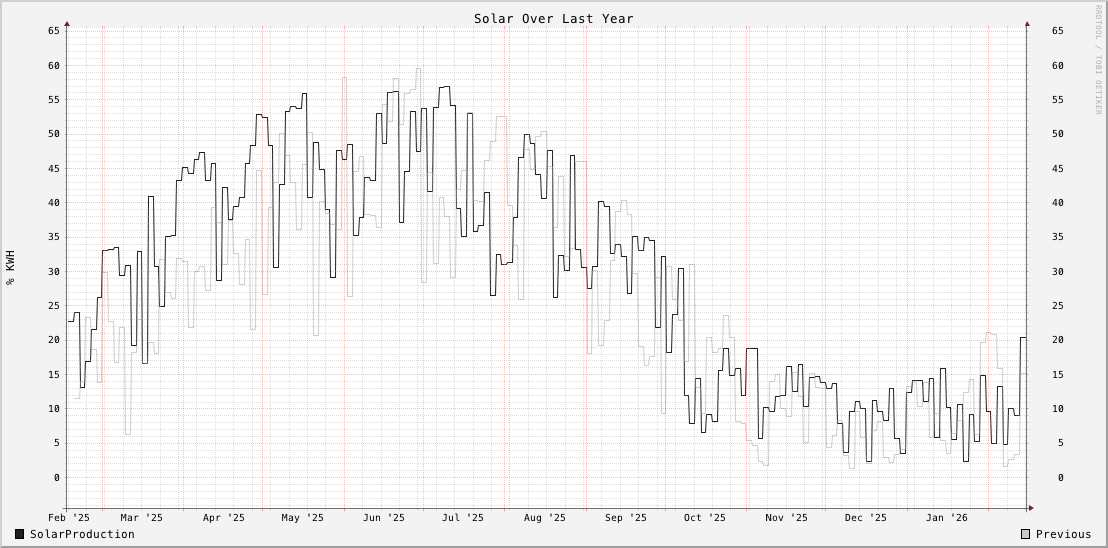Select the Previous legend label

(x=1063, y=535)
